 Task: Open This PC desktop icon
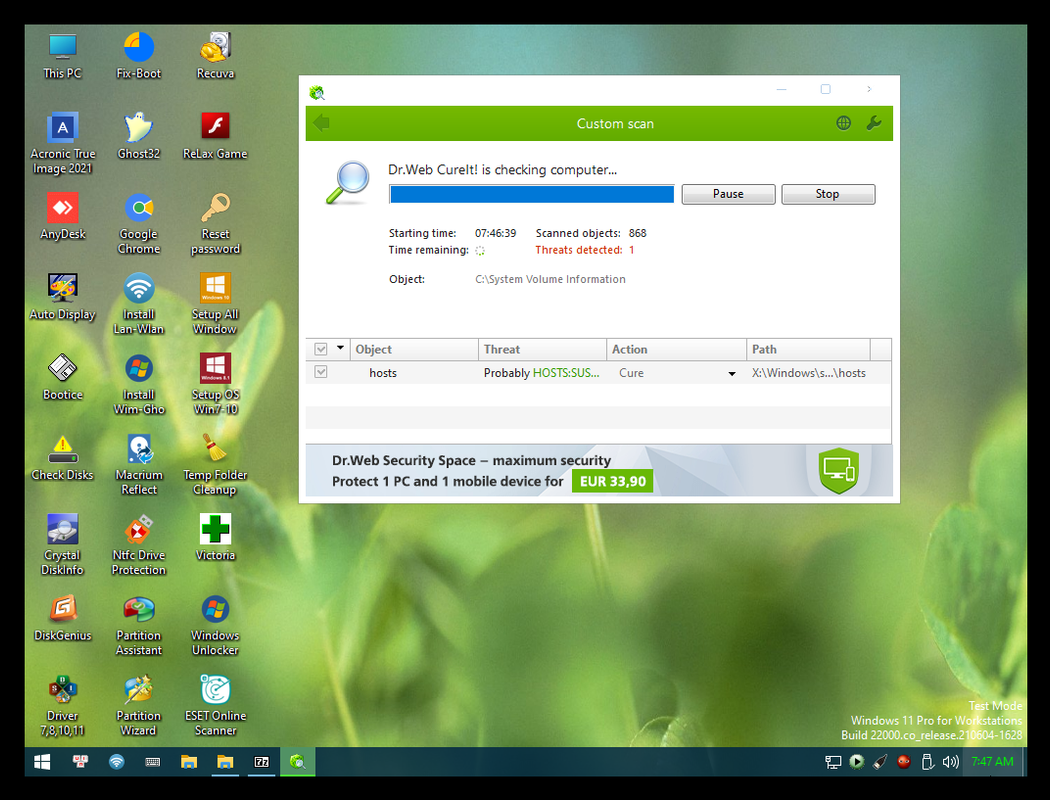click(62, 57)
